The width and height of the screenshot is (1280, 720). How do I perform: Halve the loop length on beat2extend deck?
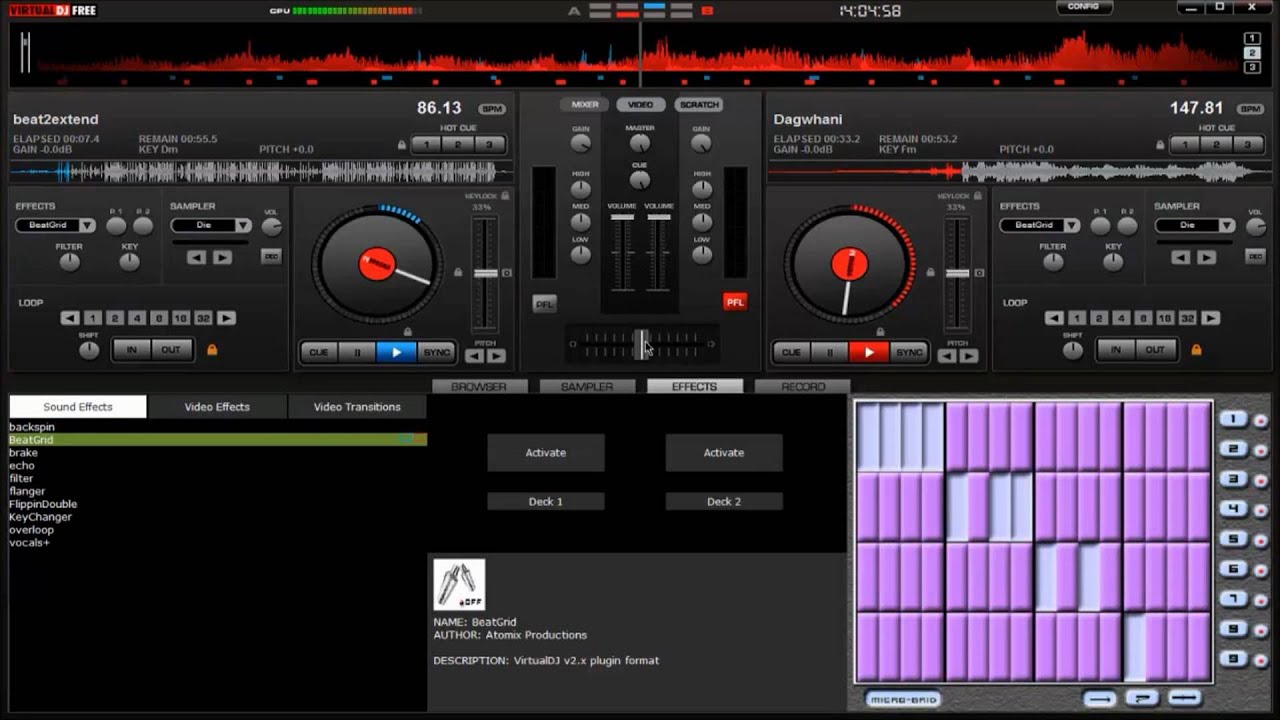[70, 318]
